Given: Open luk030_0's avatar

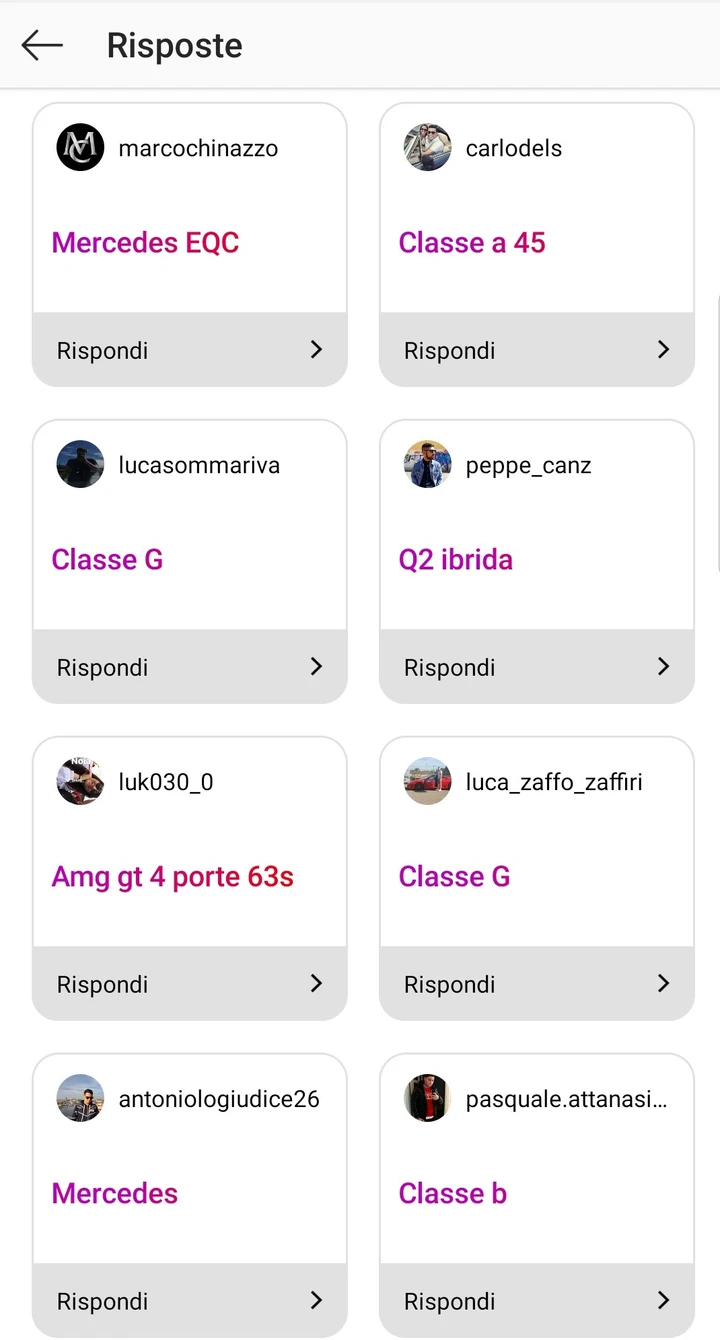Looking at the screenshot, I should (81, 782).
